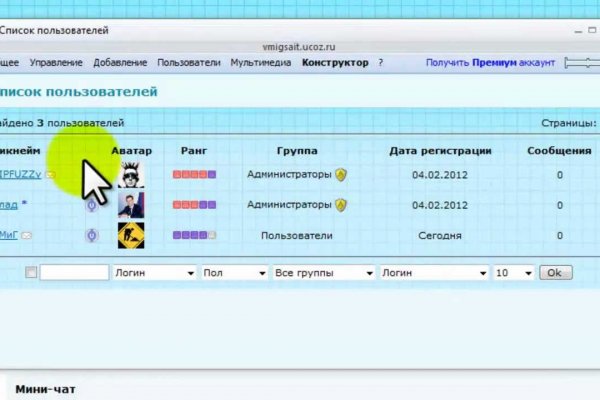Open the first Логин dropdown in filter
Screen dimensions: 600x400
click(x=154, y=273)
